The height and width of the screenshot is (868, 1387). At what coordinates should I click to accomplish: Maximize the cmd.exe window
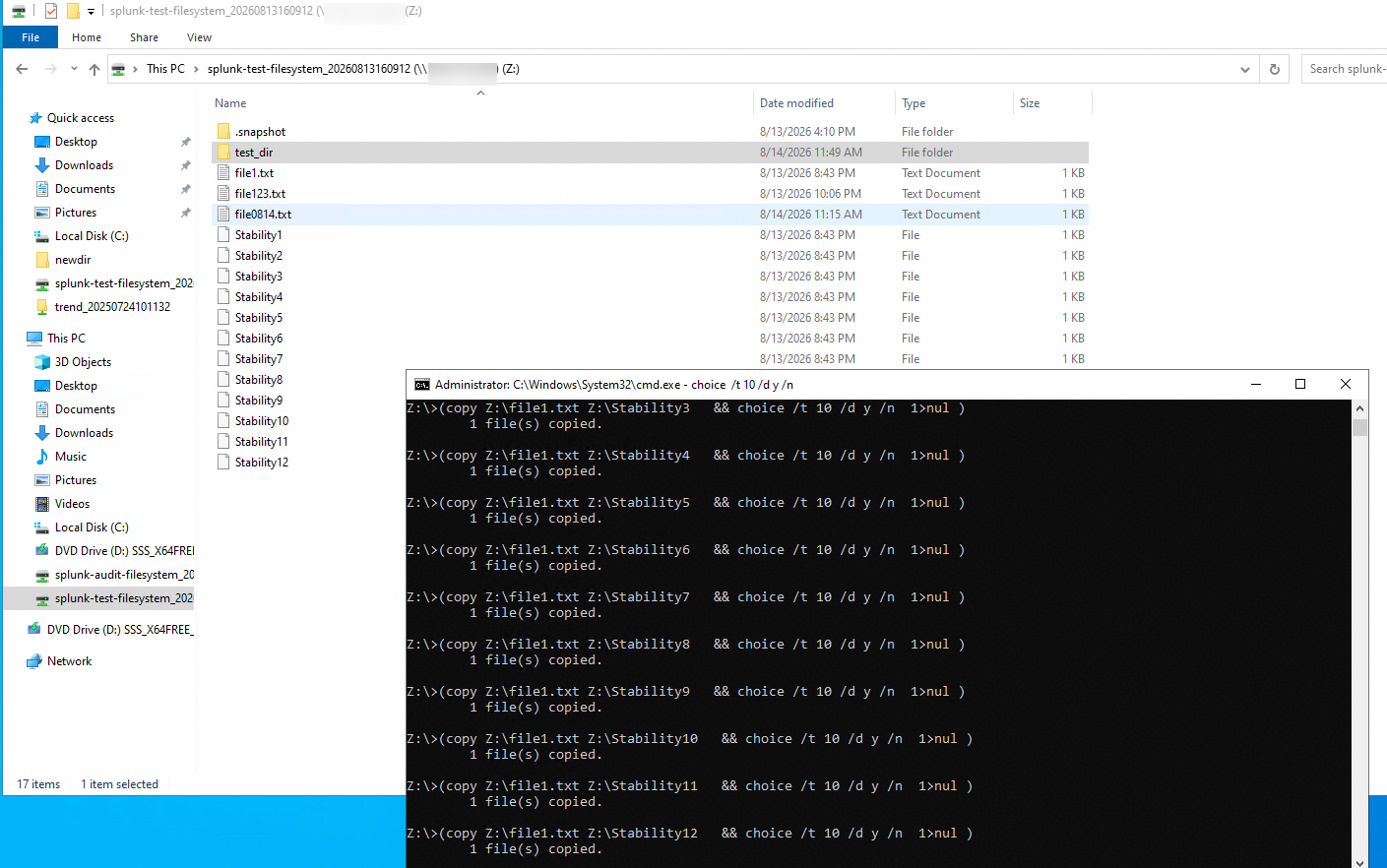coord(1300,384)
